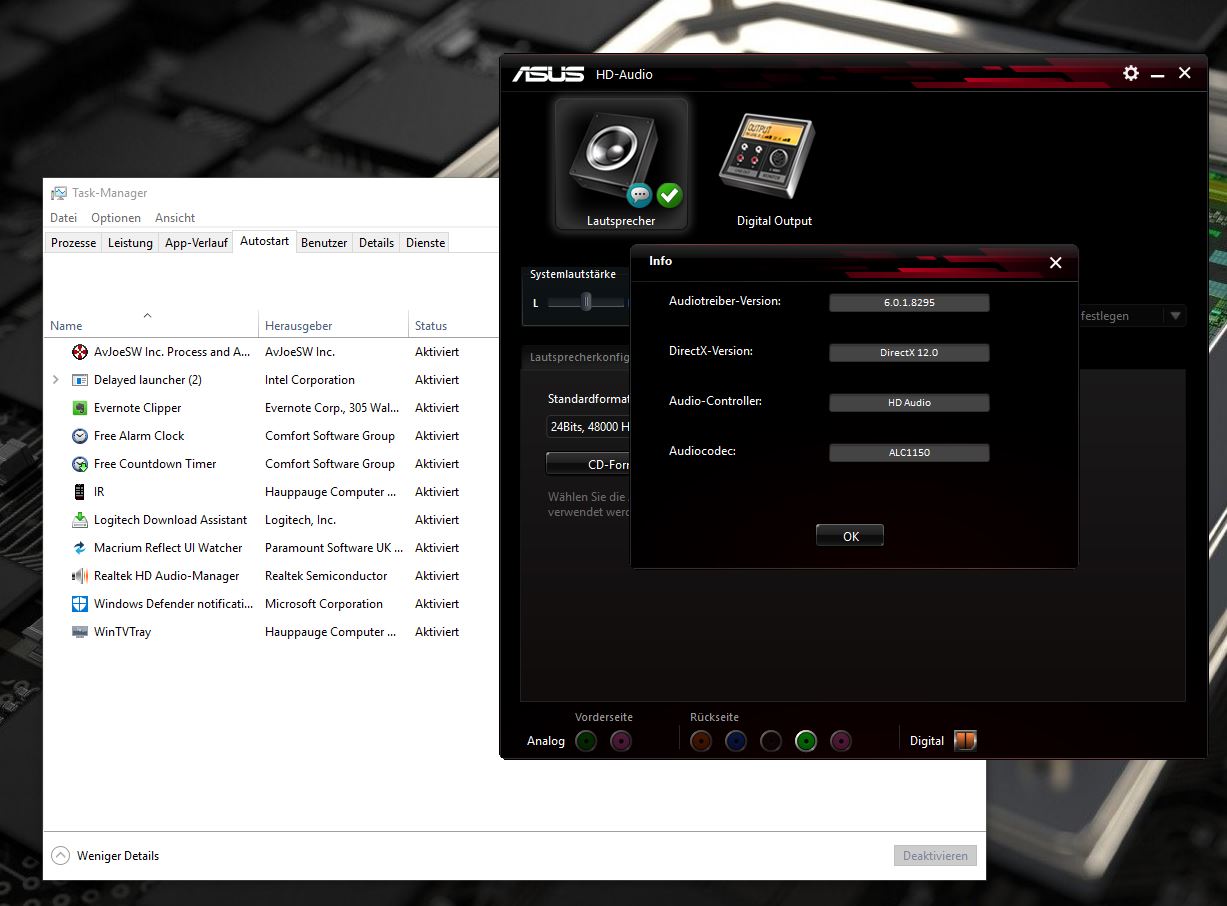1227x906 pixels.
Task: Click Free Alarm Clock icon
Action: coord(80,436)
